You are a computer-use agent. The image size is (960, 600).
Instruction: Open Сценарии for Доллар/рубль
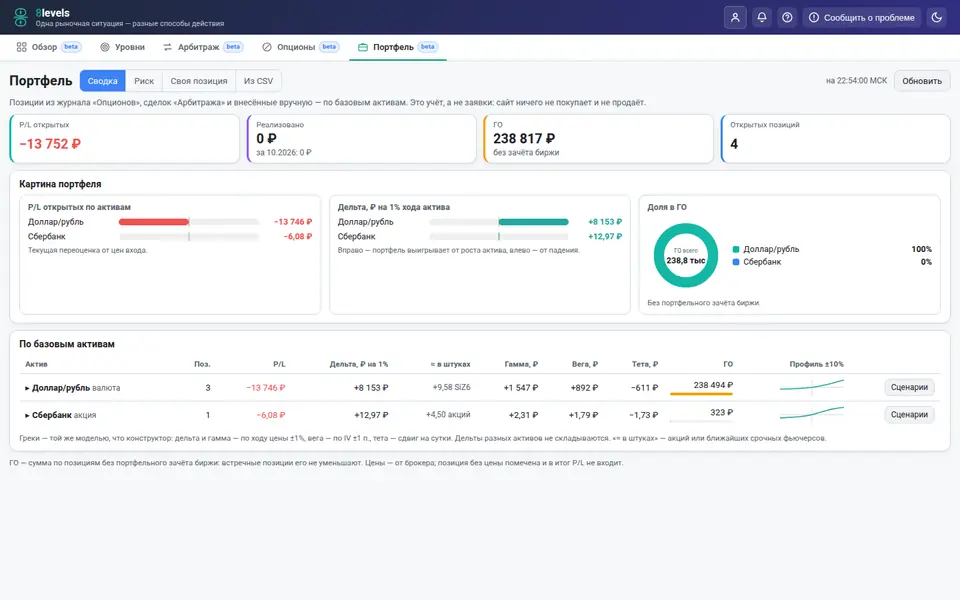coord(909,387)
